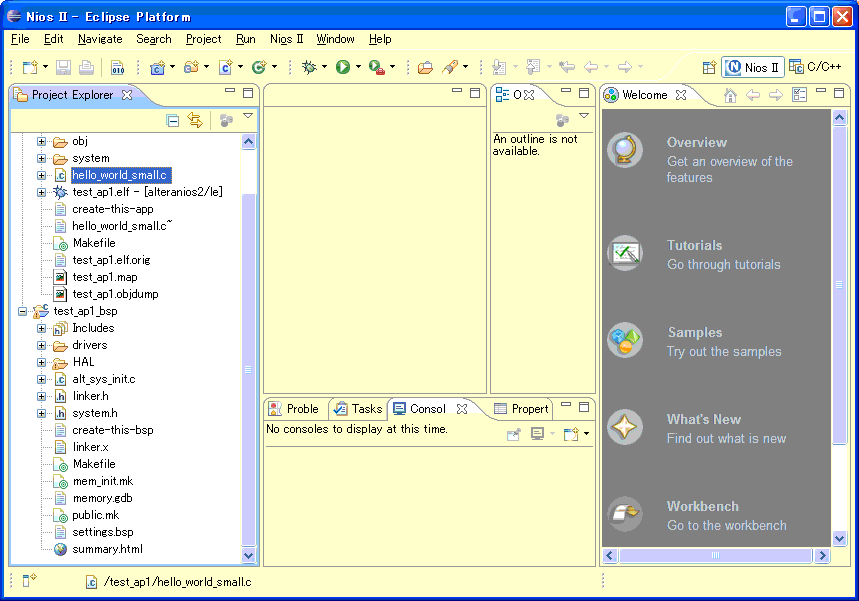This screenshot has height=601, width=859.
Task: Click the Workbench icon in Welcome
Action: [625, 514]
